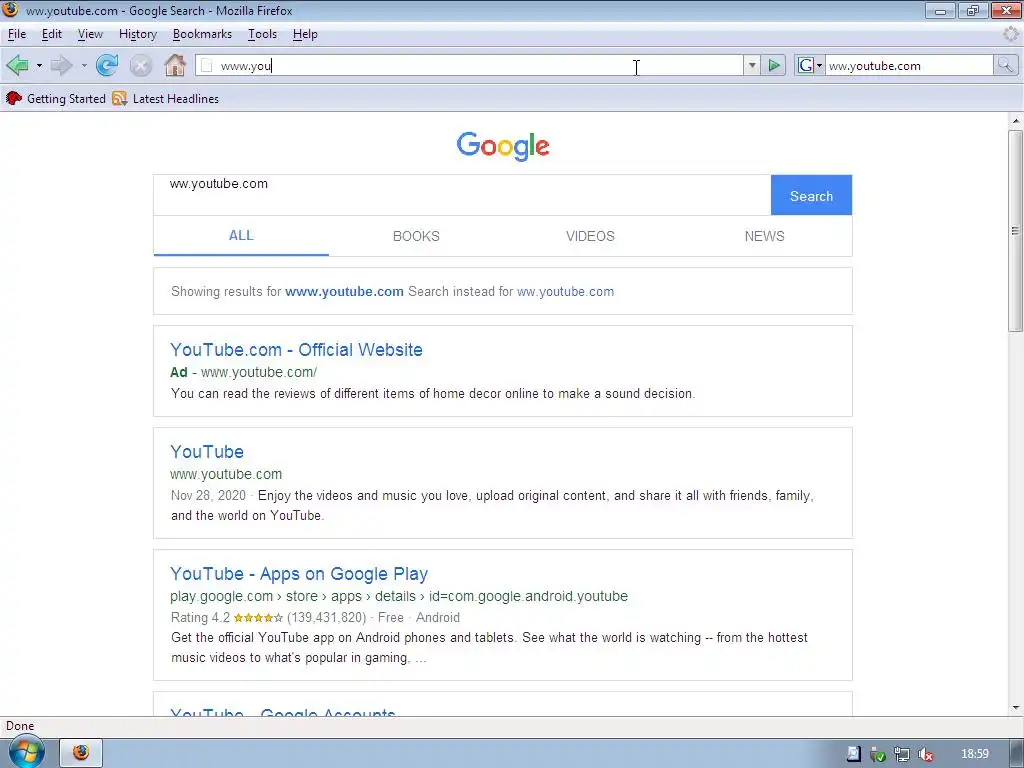Click the Google logo
This screenshot has width=1024, height=768.
click(503, 146)
